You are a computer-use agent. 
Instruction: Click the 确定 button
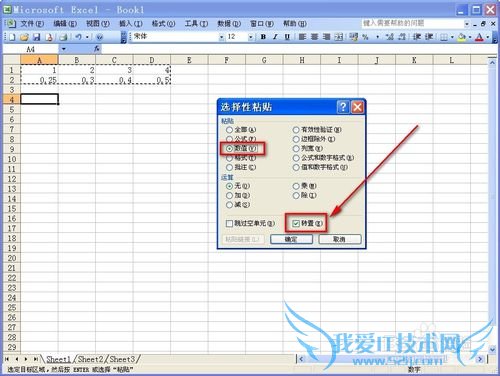(x=291, y=239)
